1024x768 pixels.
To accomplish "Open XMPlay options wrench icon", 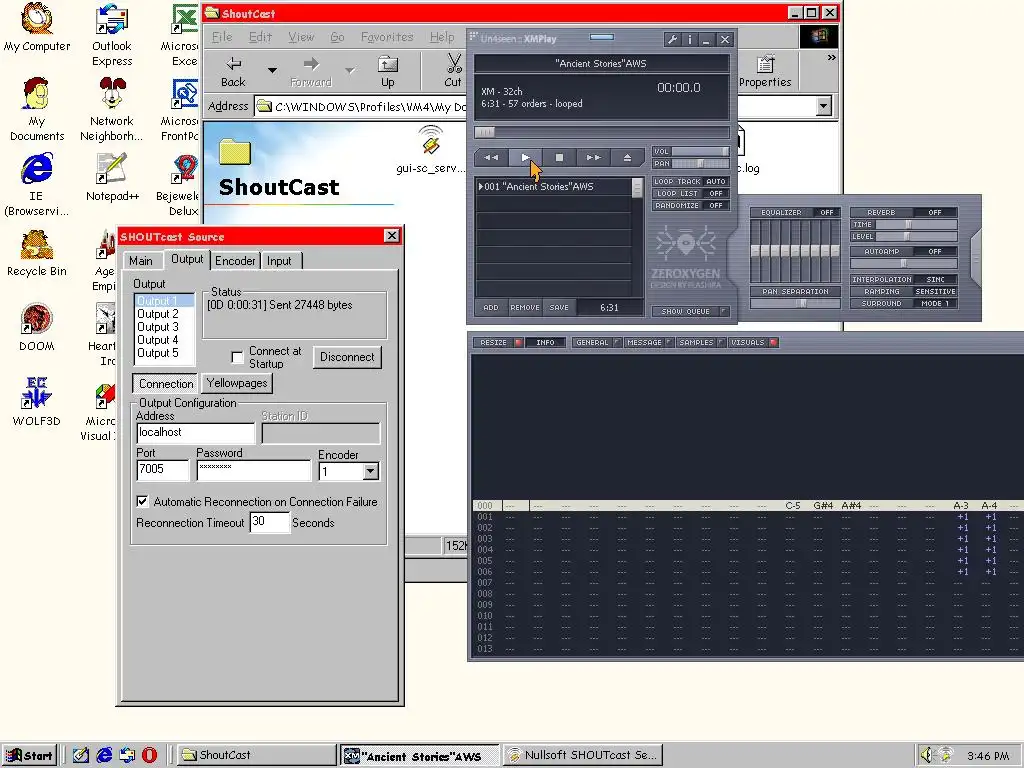I will (x=672, y=40).
